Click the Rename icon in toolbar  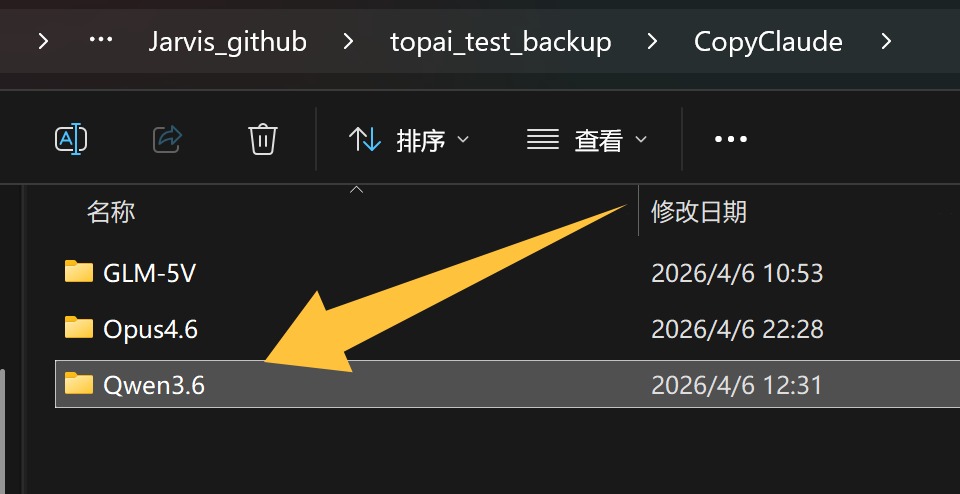pyautogui.click(x=71, y=139)
